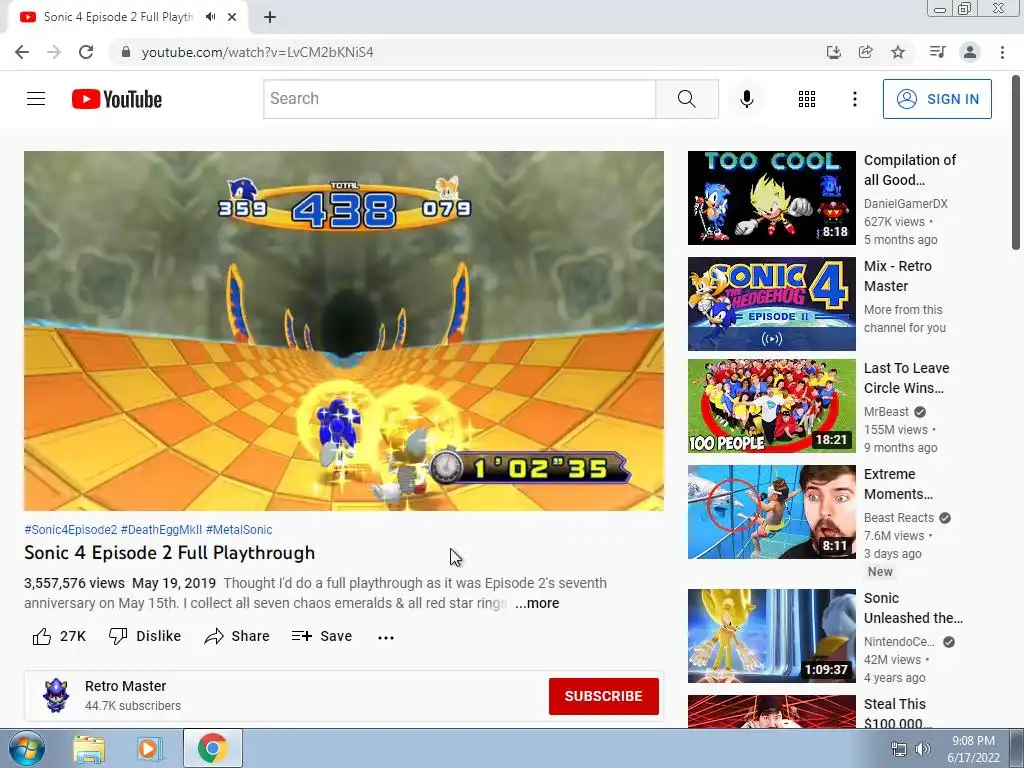Open more actions ellipsis under video
1024x768 pixels.
[386, 637]
